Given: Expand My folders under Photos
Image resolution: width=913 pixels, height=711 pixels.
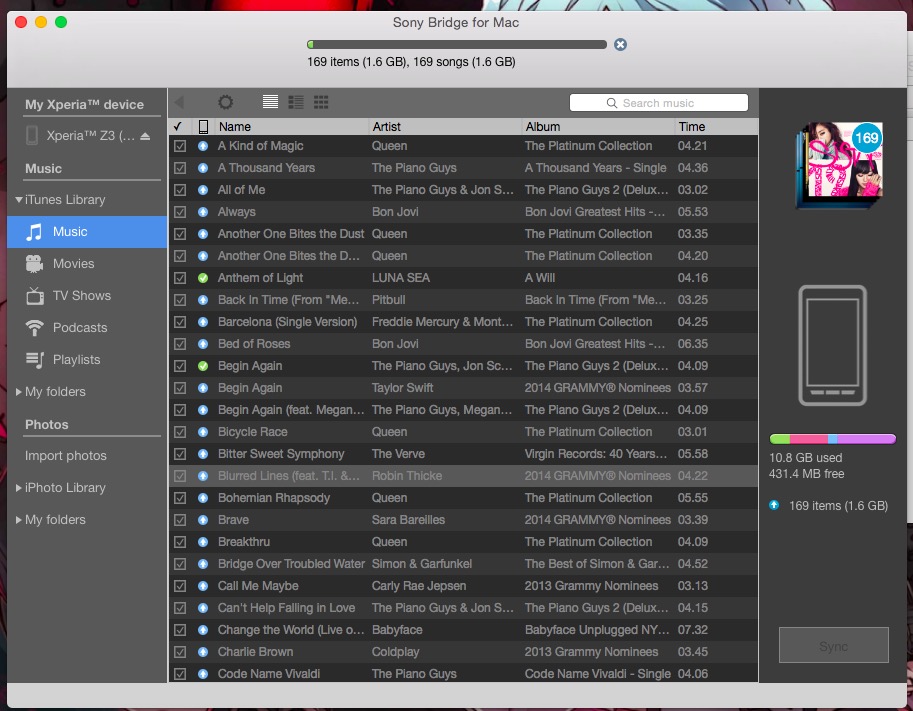Looking at the screenshot, I should tap(19, 520).
